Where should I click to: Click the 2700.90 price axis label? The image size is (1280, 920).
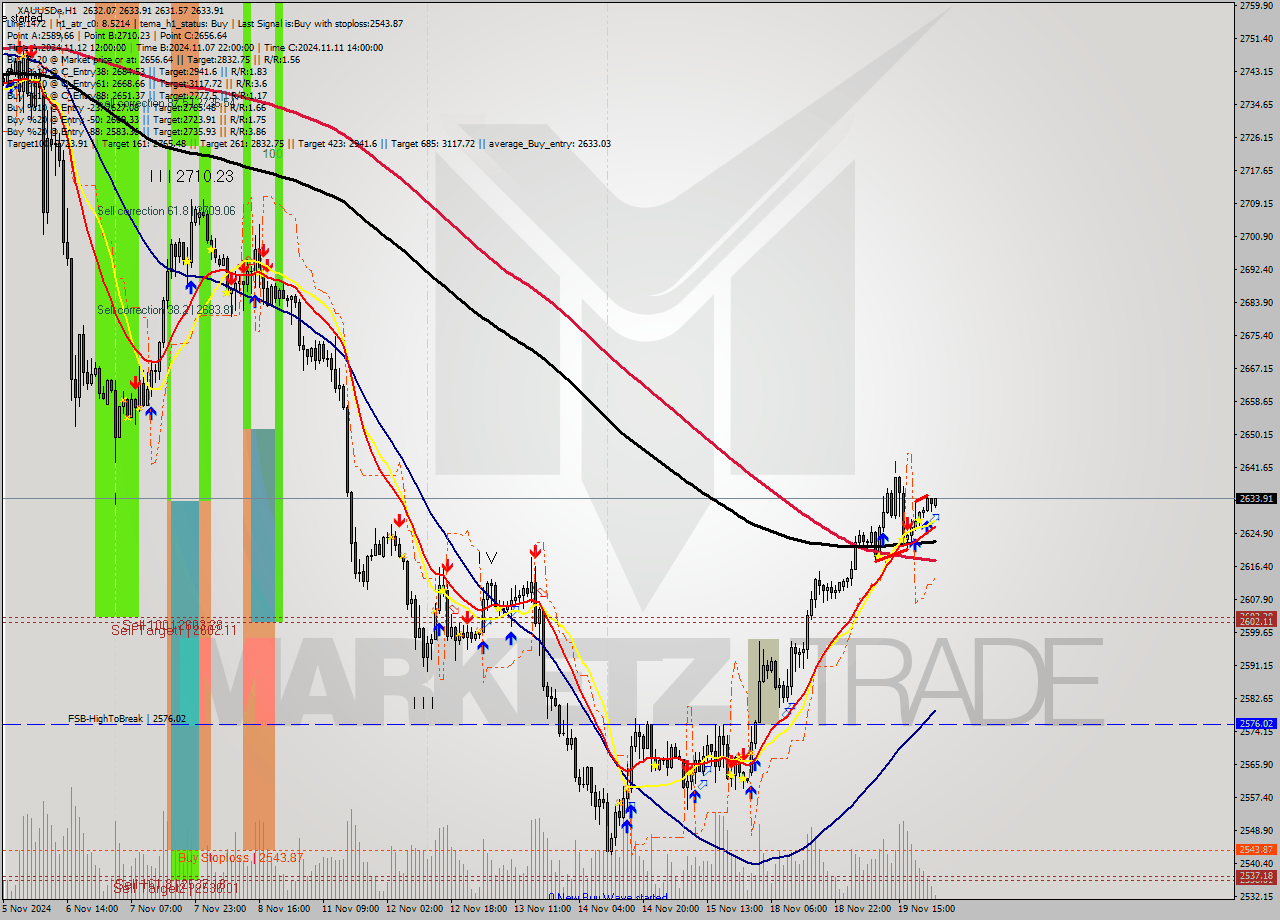tap(1255, 236)
